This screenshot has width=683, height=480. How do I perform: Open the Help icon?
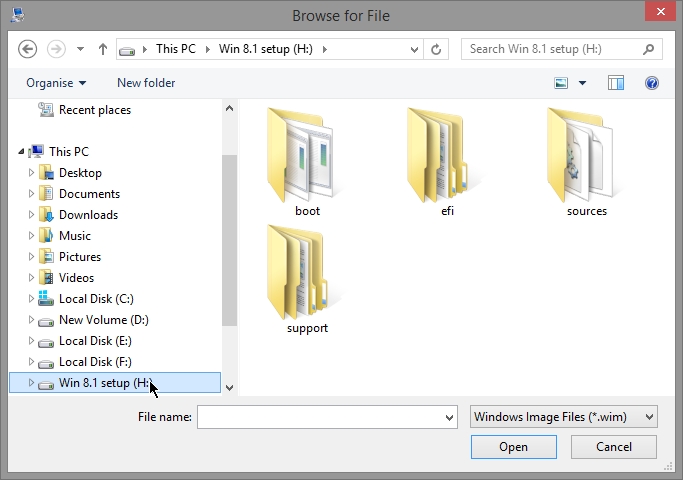652,83
